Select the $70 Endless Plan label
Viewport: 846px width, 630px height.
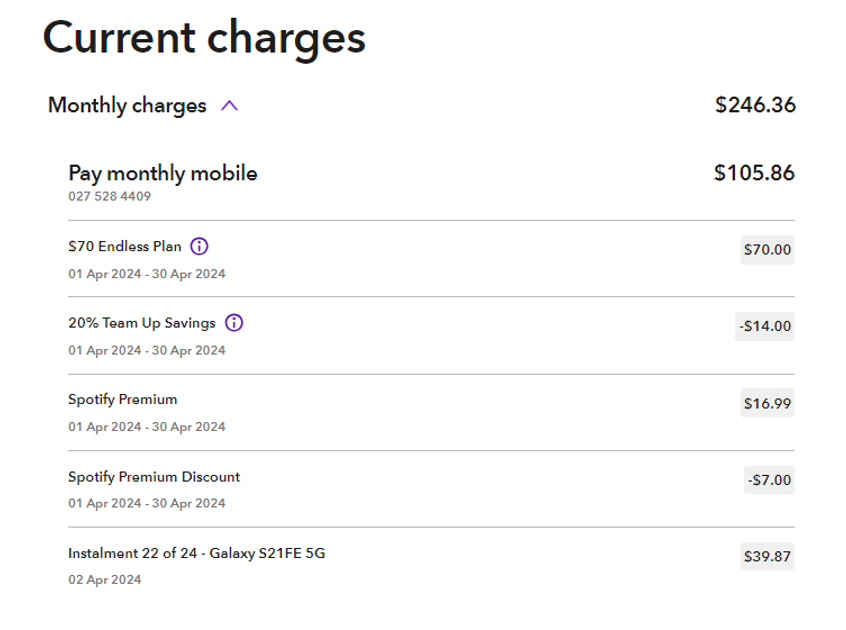[x=125, y=246]
